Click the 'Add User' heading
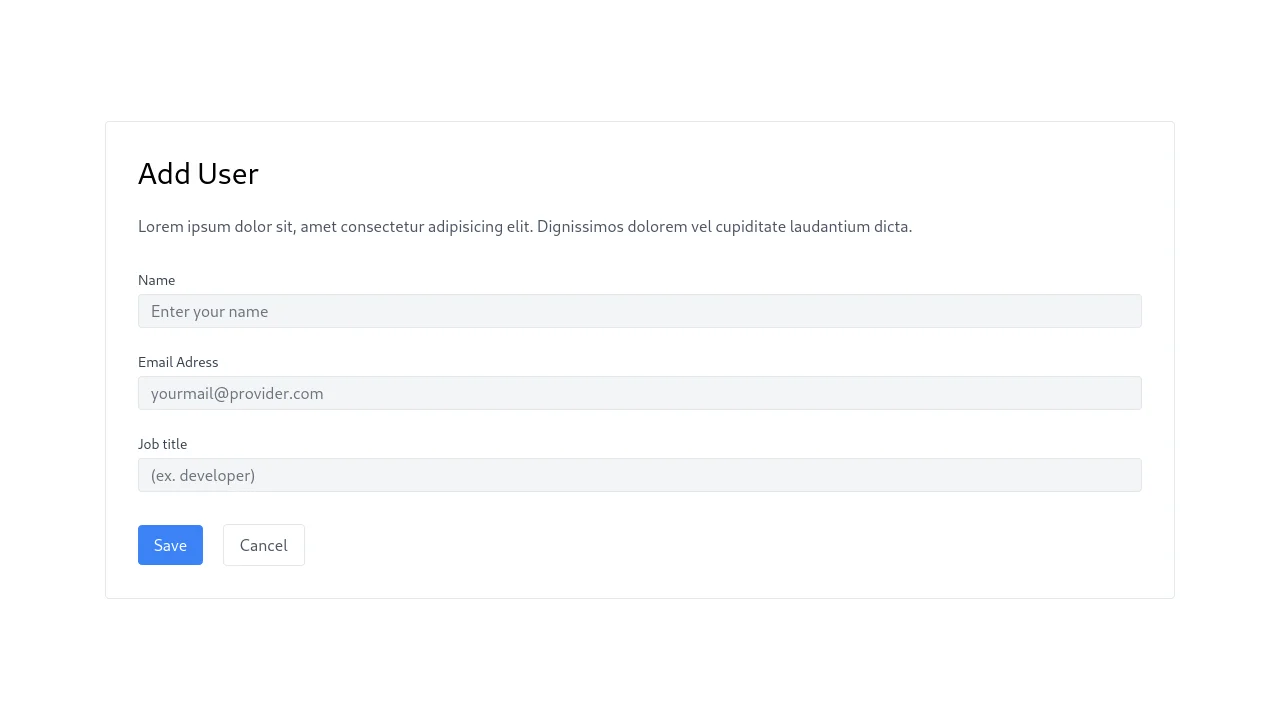Image resolution: width=1280 pixels, height=720 pixels. [198, 174]
